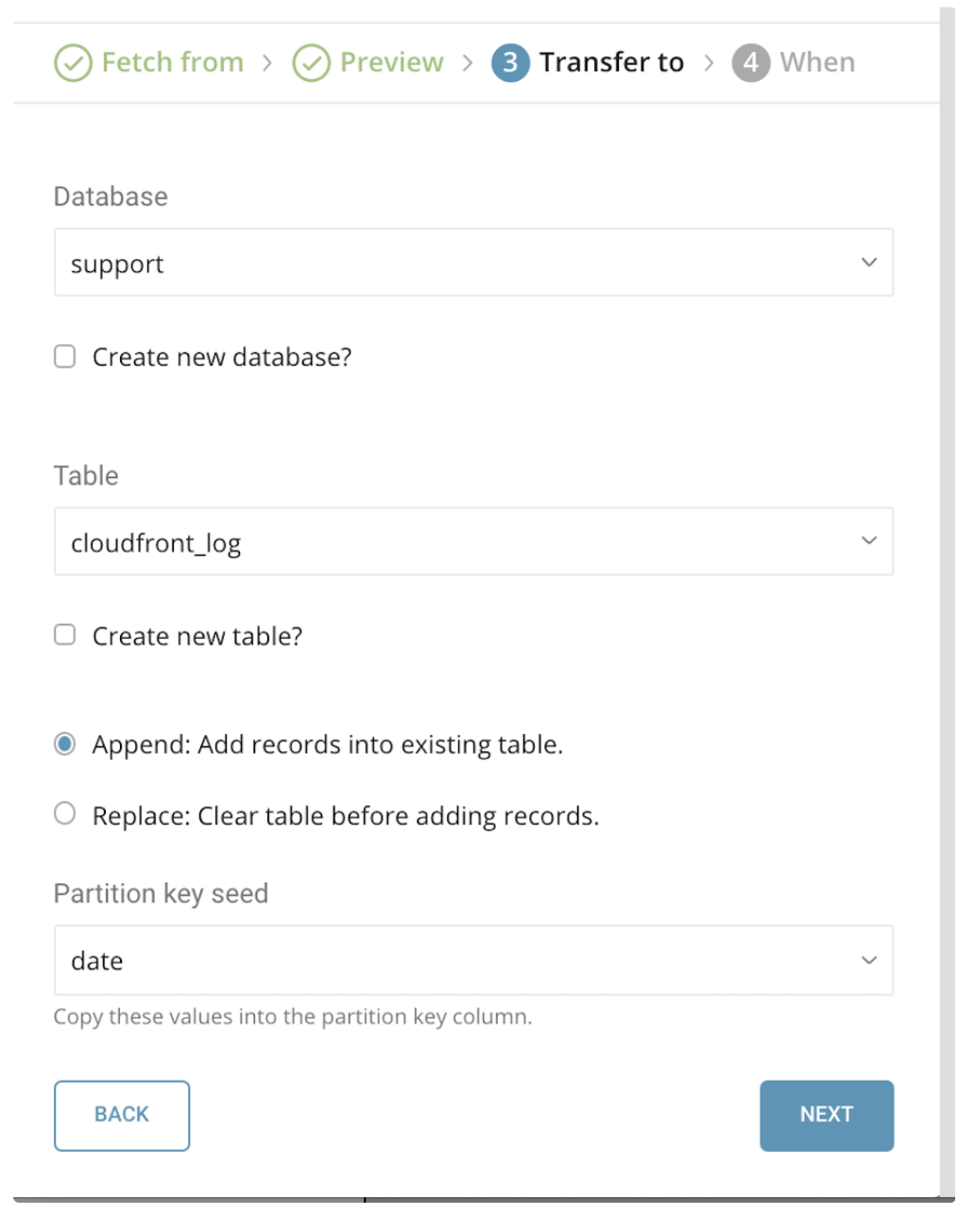Click the green checkmark beside Fetch from

click(x=73, y=63)
